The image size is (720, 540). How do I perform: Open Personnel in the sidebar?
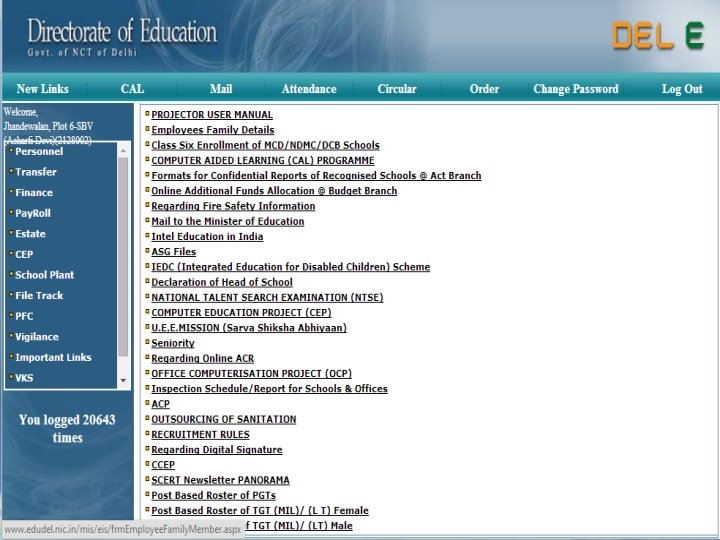[x=39, y=152]
